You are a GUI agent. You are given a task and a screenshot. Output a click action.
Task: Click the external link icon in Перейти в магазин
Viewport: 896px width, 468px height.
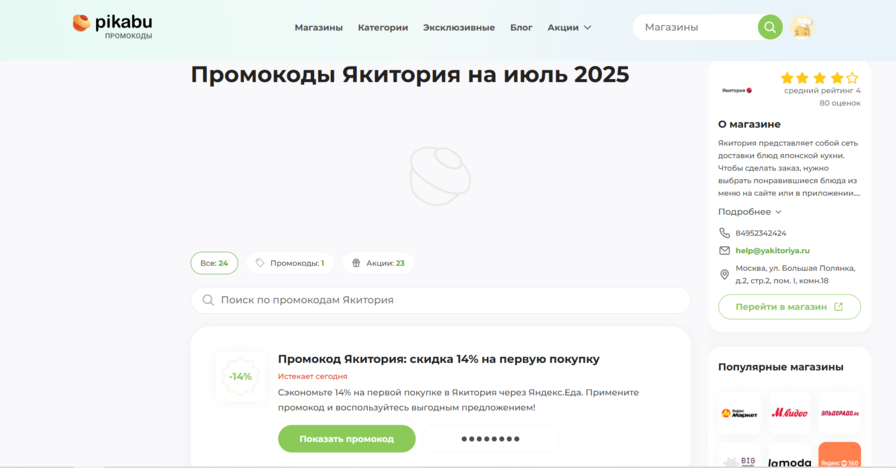click(x=838, y=307)
